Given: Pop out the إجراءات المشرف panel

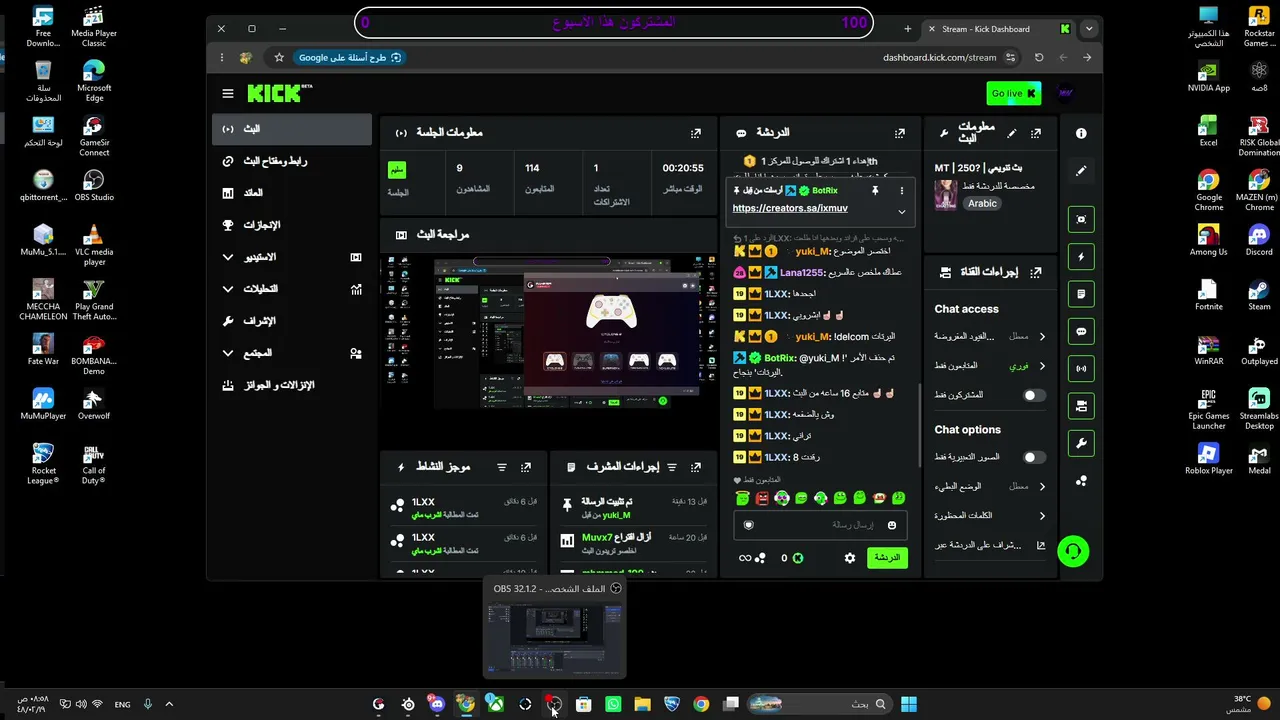Looking at the screenshot, I should coord(696,467).
